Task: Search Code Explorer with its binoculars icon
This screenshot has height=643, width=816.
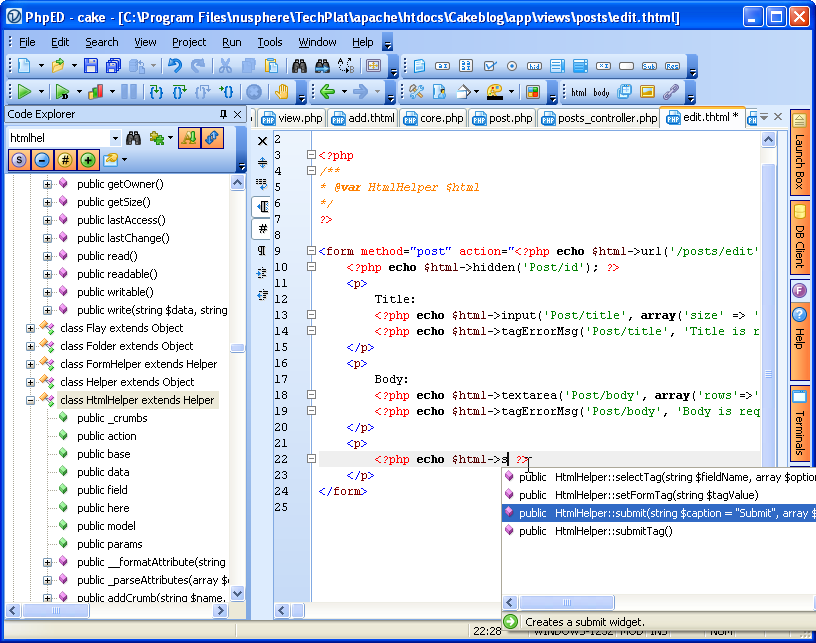Action: click(x=134, y=138)
